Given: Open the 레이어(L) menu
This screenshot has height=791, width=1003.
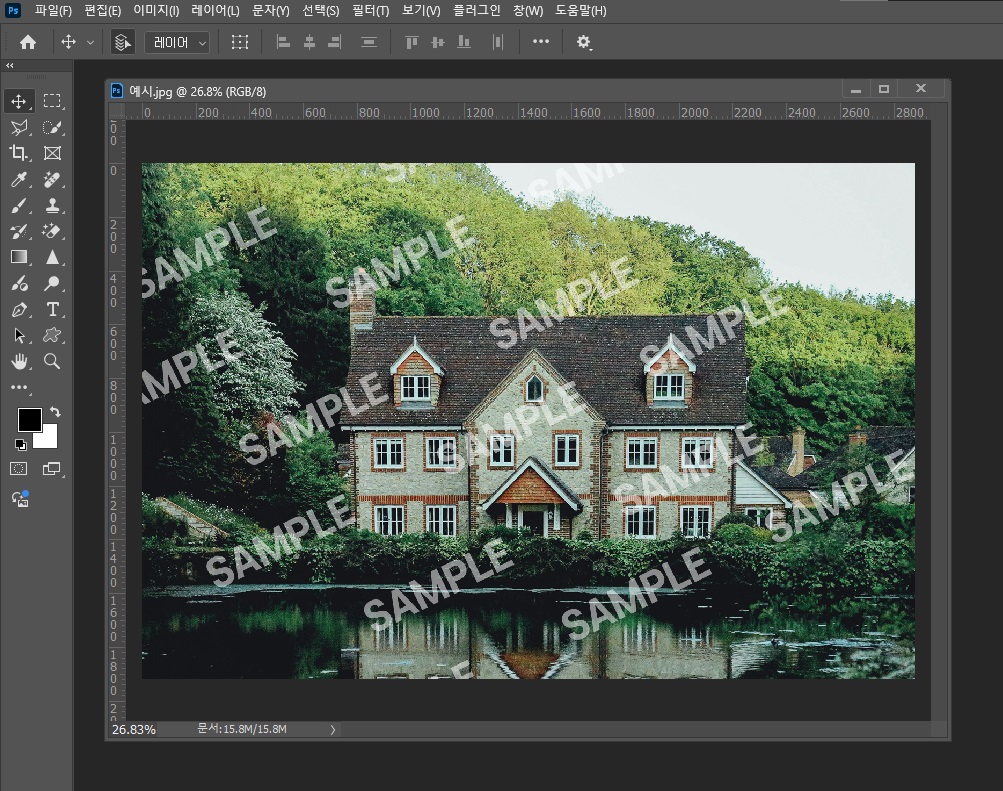Looking at the screenshot, I should coord(215,11).
